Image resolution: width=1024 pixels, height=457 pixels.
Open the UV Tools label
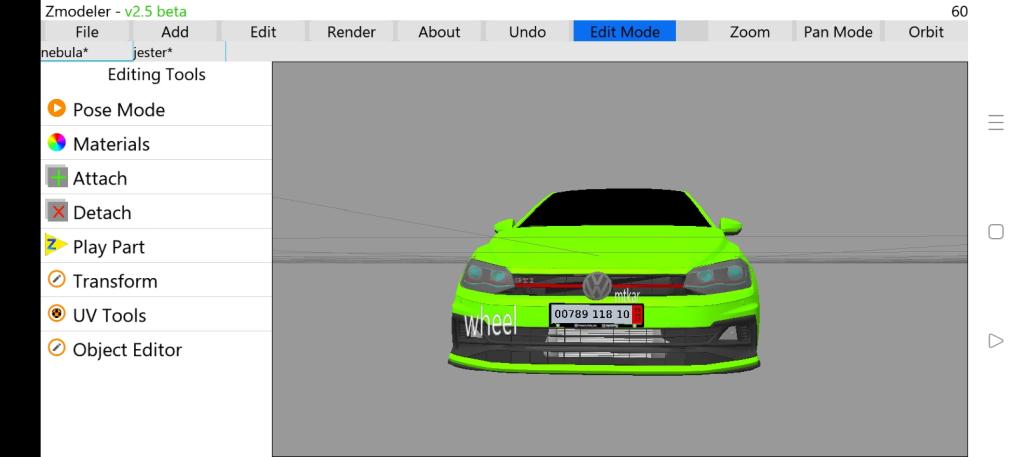110,315
